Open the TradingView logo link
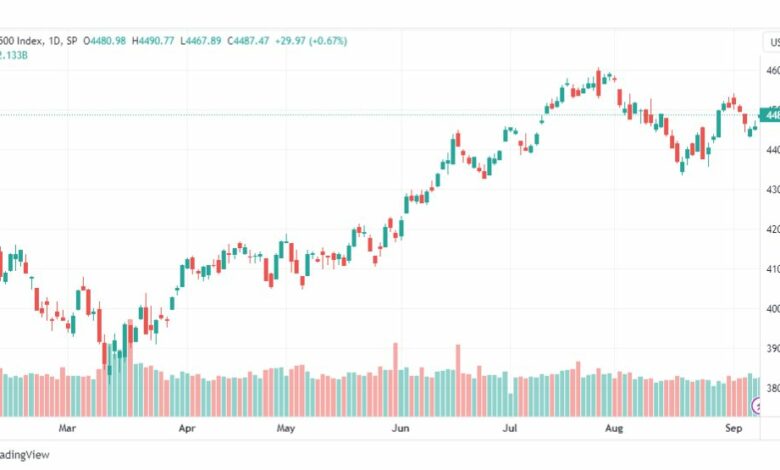Screen dimensions: 780x470 [24, 455]
